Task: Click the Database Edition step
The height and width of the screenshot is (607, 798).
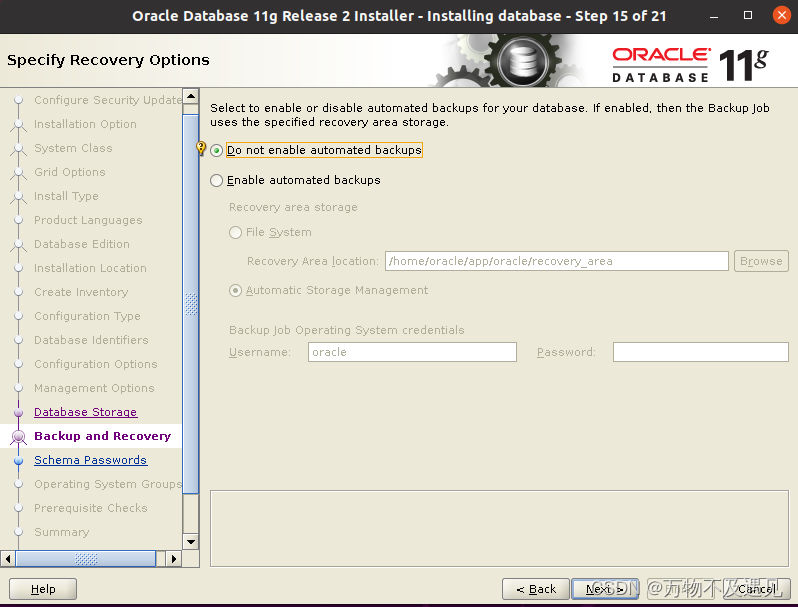Action: pos(81,244)
